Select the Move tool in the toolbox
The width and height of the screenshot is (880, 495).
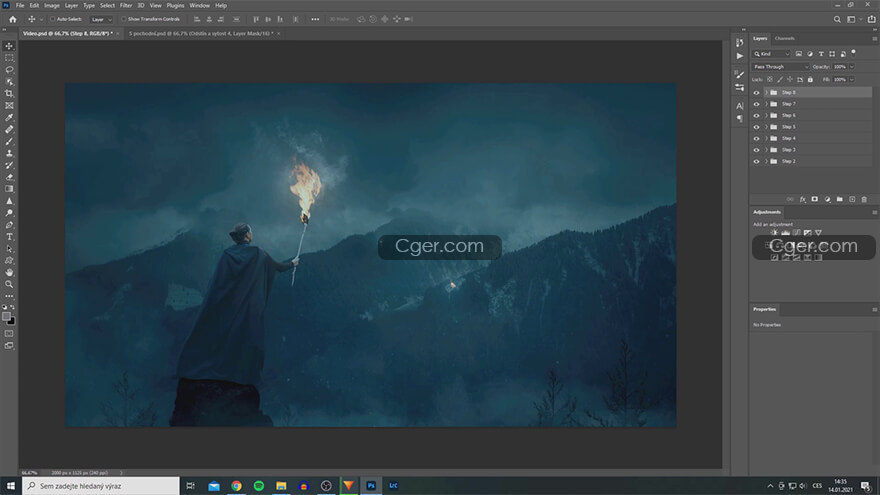(9, 46)
